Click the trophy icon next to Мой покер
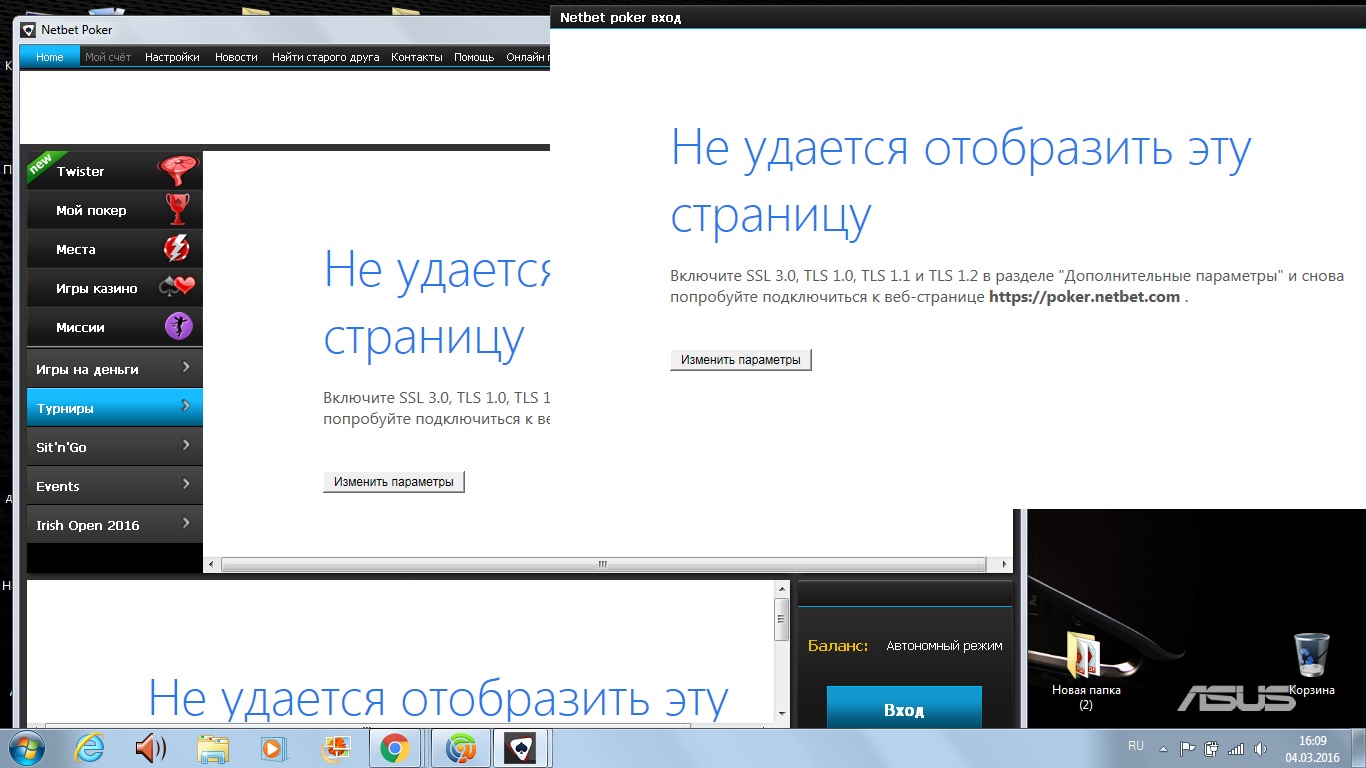The image size is (1366, 768). click(177, 210)
